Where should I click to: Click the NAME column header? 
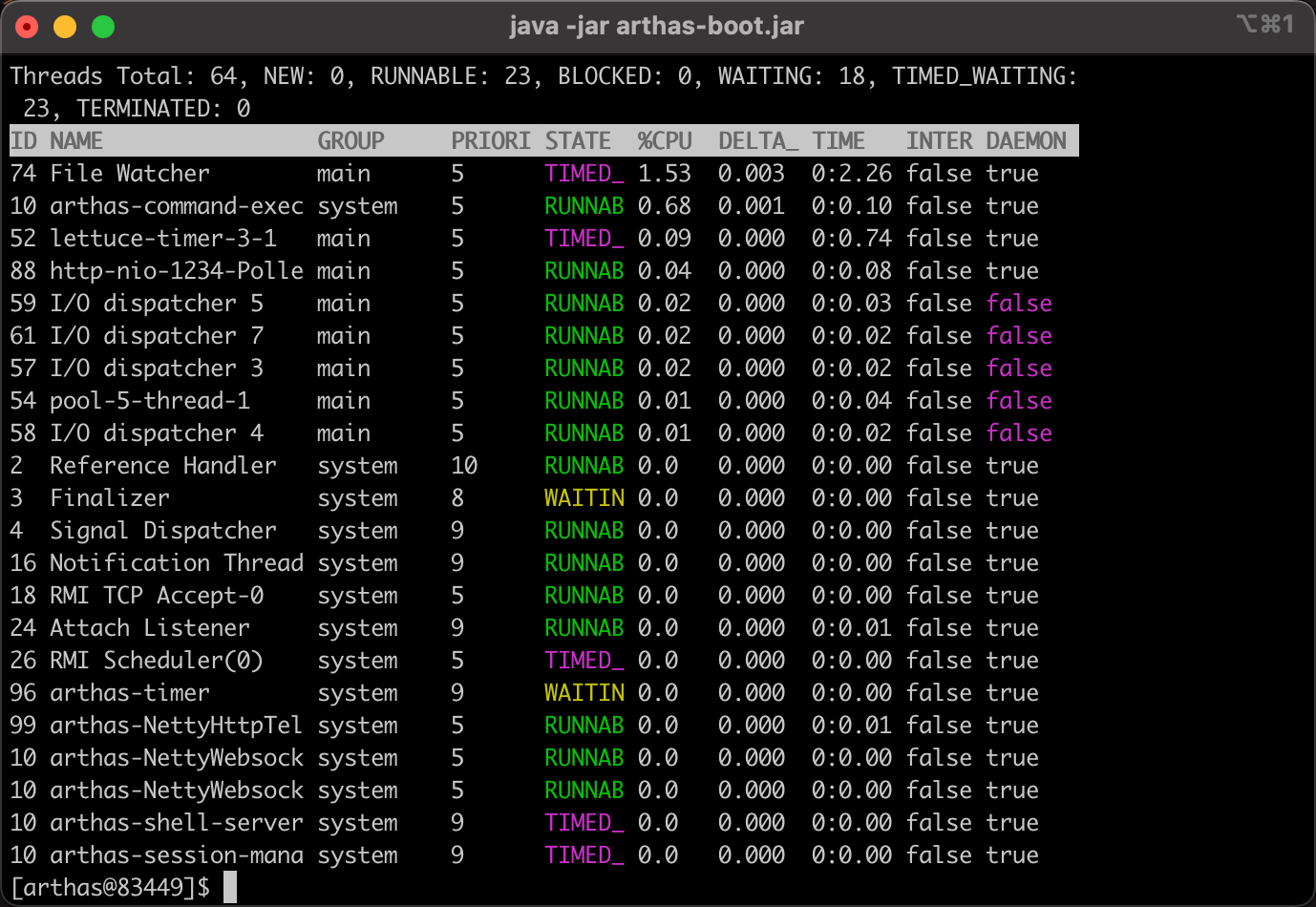76,141
